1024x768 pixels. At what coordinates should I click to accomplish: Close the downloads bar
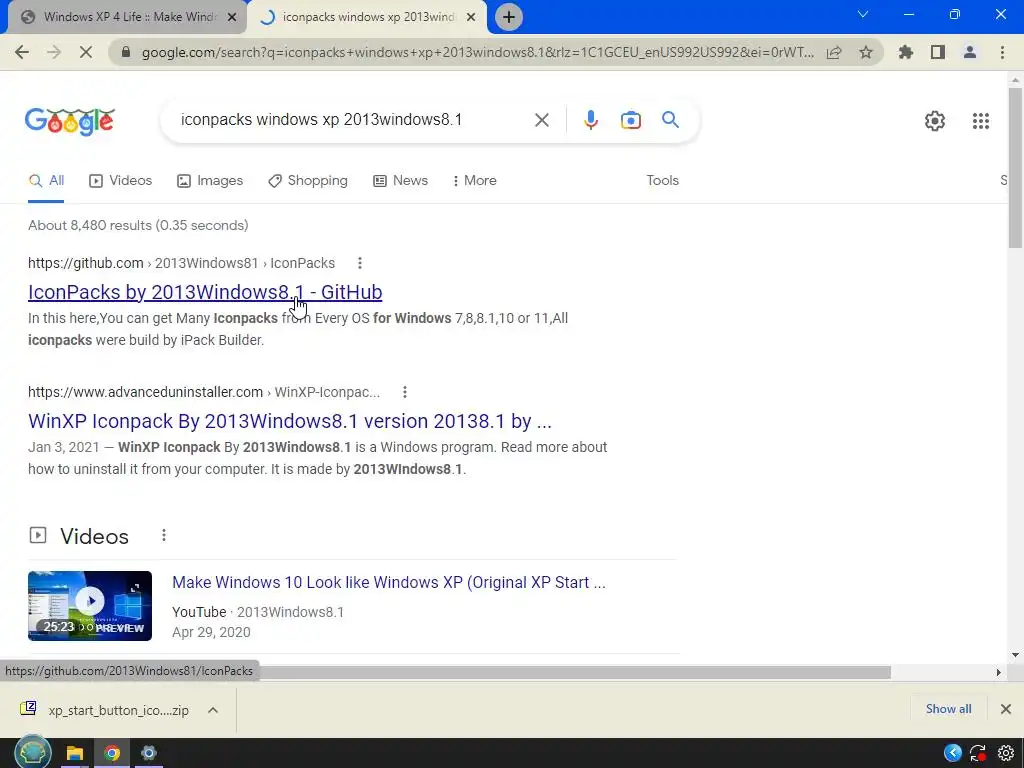click(x=1006, y=709)
